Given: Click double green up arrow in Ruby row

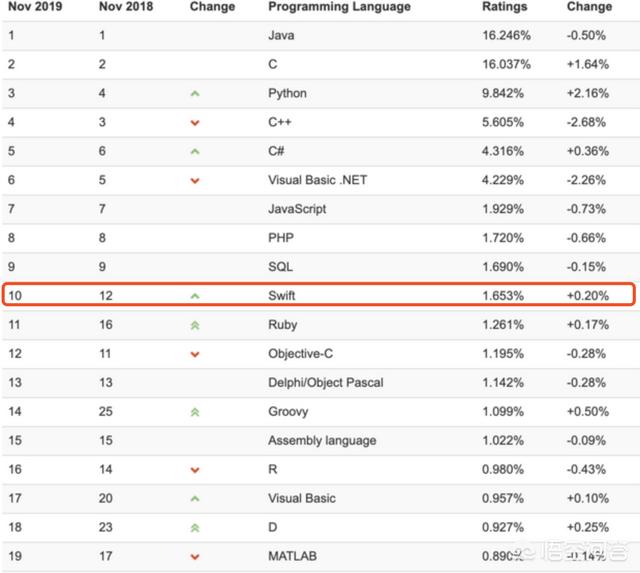Looking at the screenshot, I should point(195,325).
